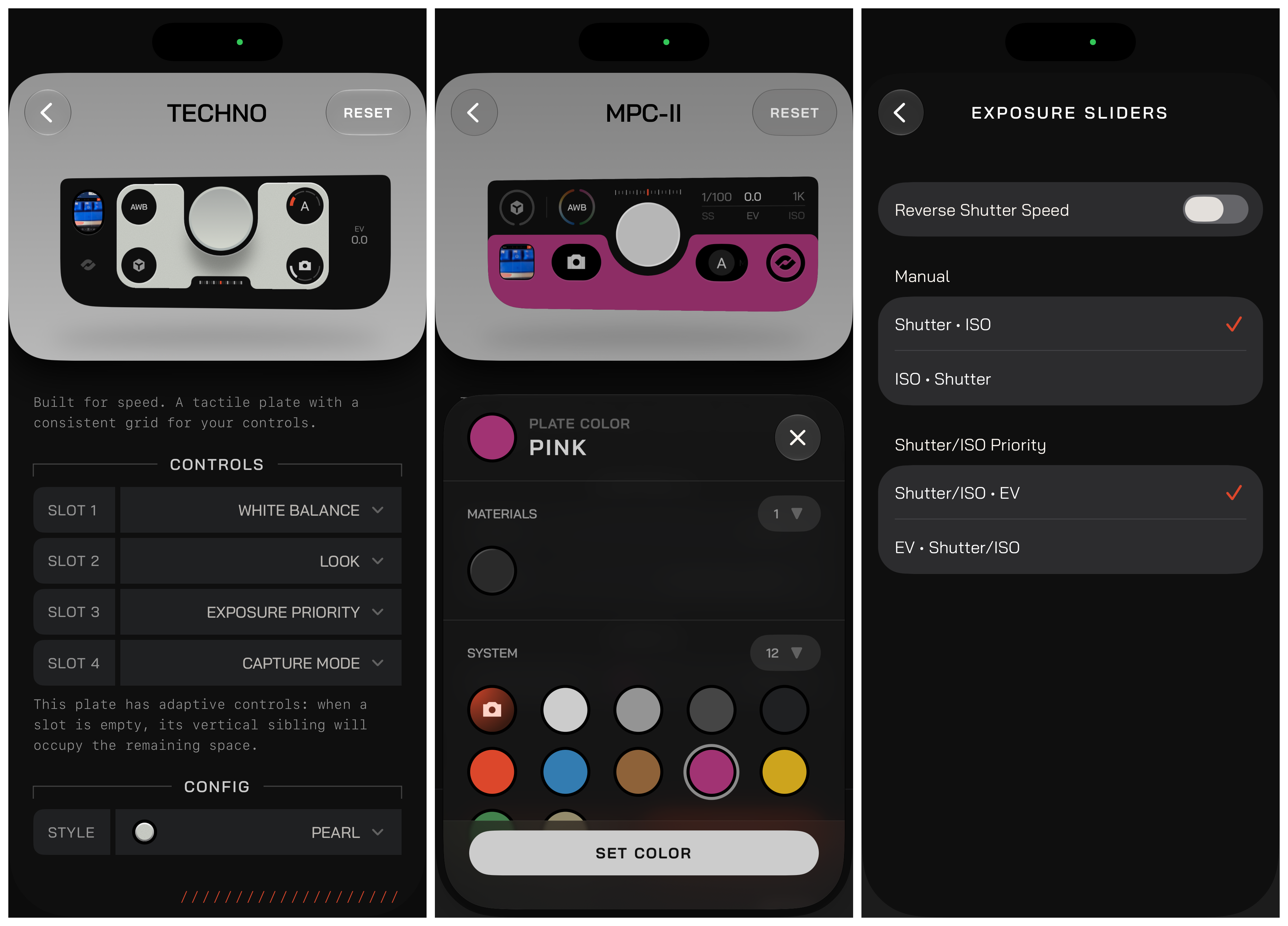
Task: Open Slot 3 Exposure Priority dropdown
Action: coord(261,612)
